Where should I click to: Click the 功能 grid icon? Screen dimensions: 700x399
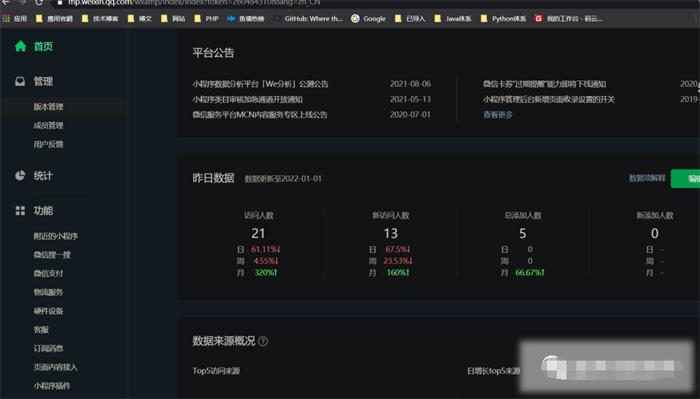[x=20, y=211]
